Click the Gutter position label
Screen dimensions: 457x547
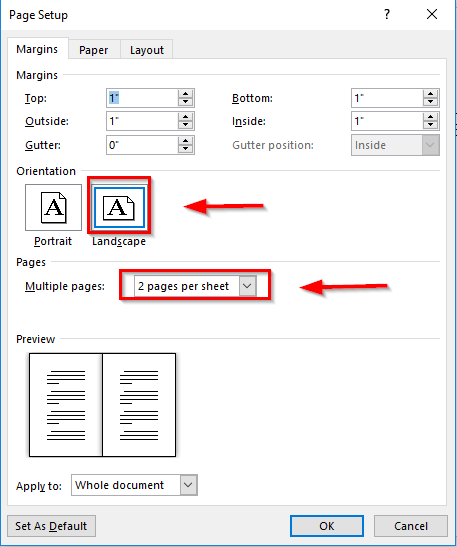(273, 145)
